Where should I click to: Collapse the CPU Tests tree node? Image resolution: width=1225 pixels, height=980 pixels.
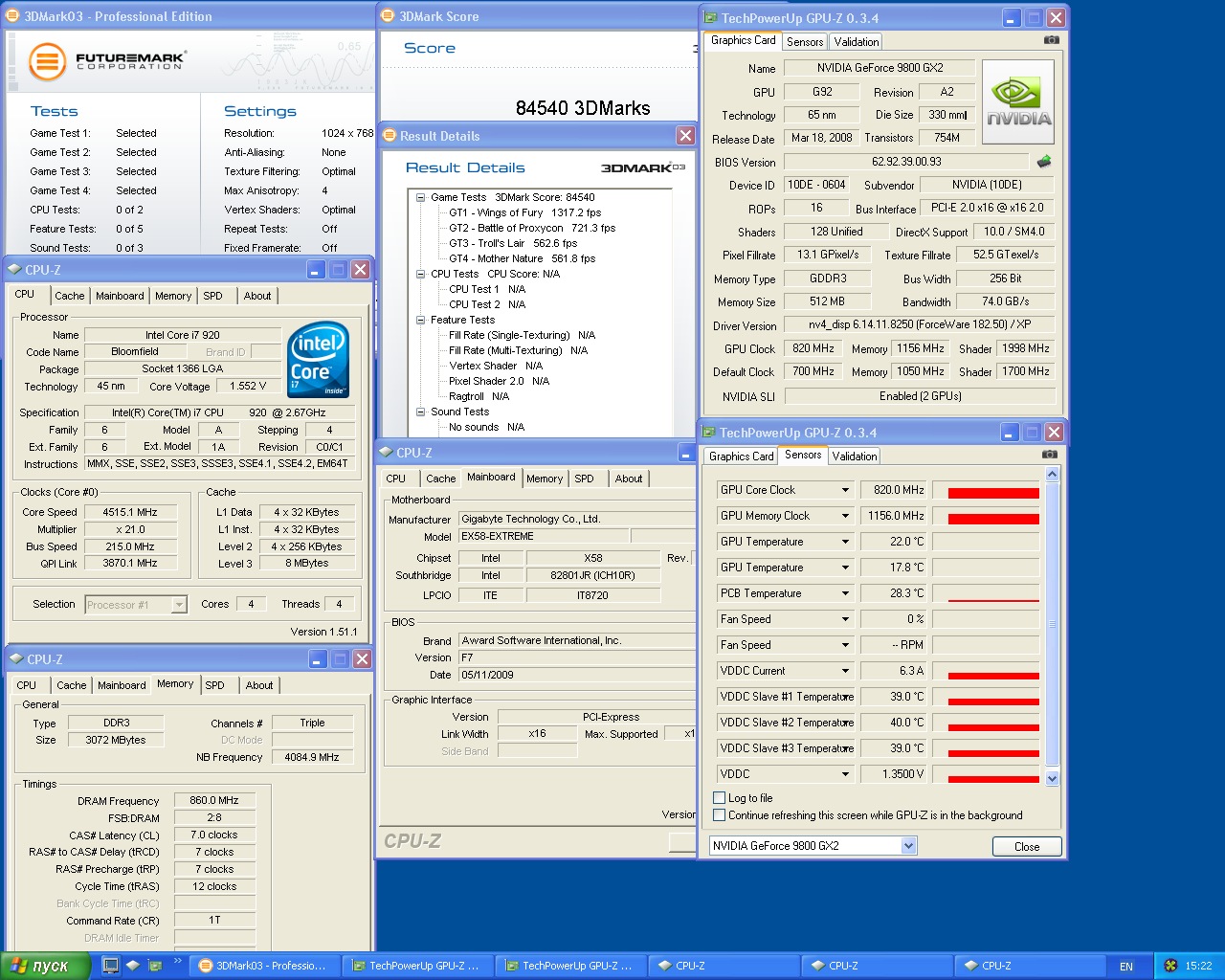[420, 274]
